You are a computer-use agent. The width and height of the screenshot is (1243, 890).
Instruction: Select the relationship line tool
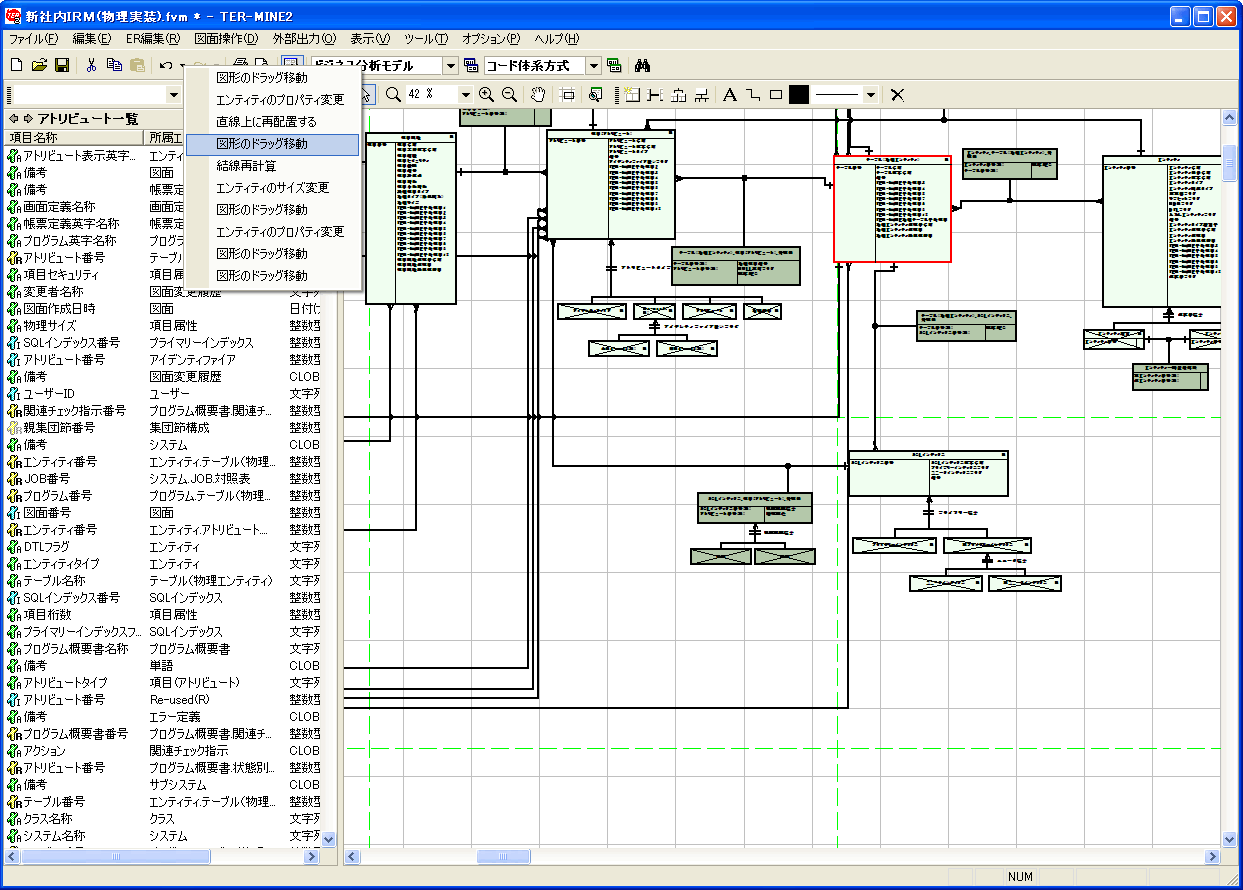pos(655,94)
